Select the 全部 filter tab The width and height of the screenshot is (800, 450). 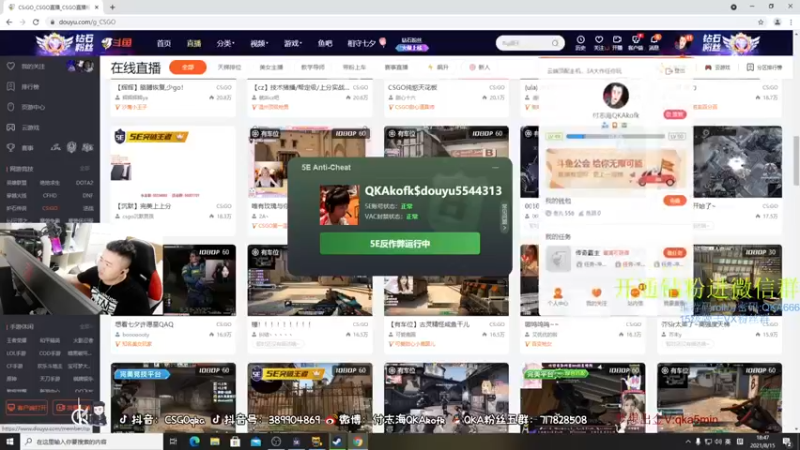click(x=188, y=67)
